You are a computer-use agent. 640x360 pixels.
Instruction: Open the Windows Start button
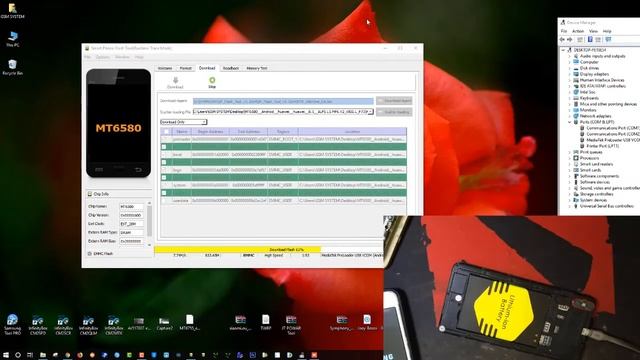click(x=6, y=355)
